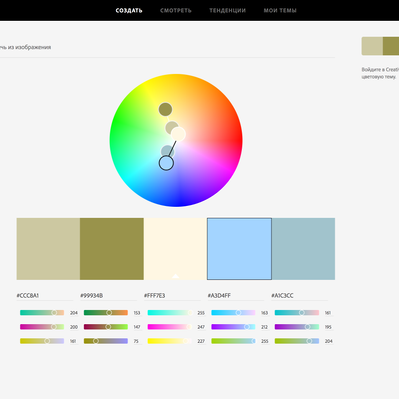This screenshot has height=399, width=399.
Task: Adjust red slider valued 153 under #99934B
Action: 106,313
